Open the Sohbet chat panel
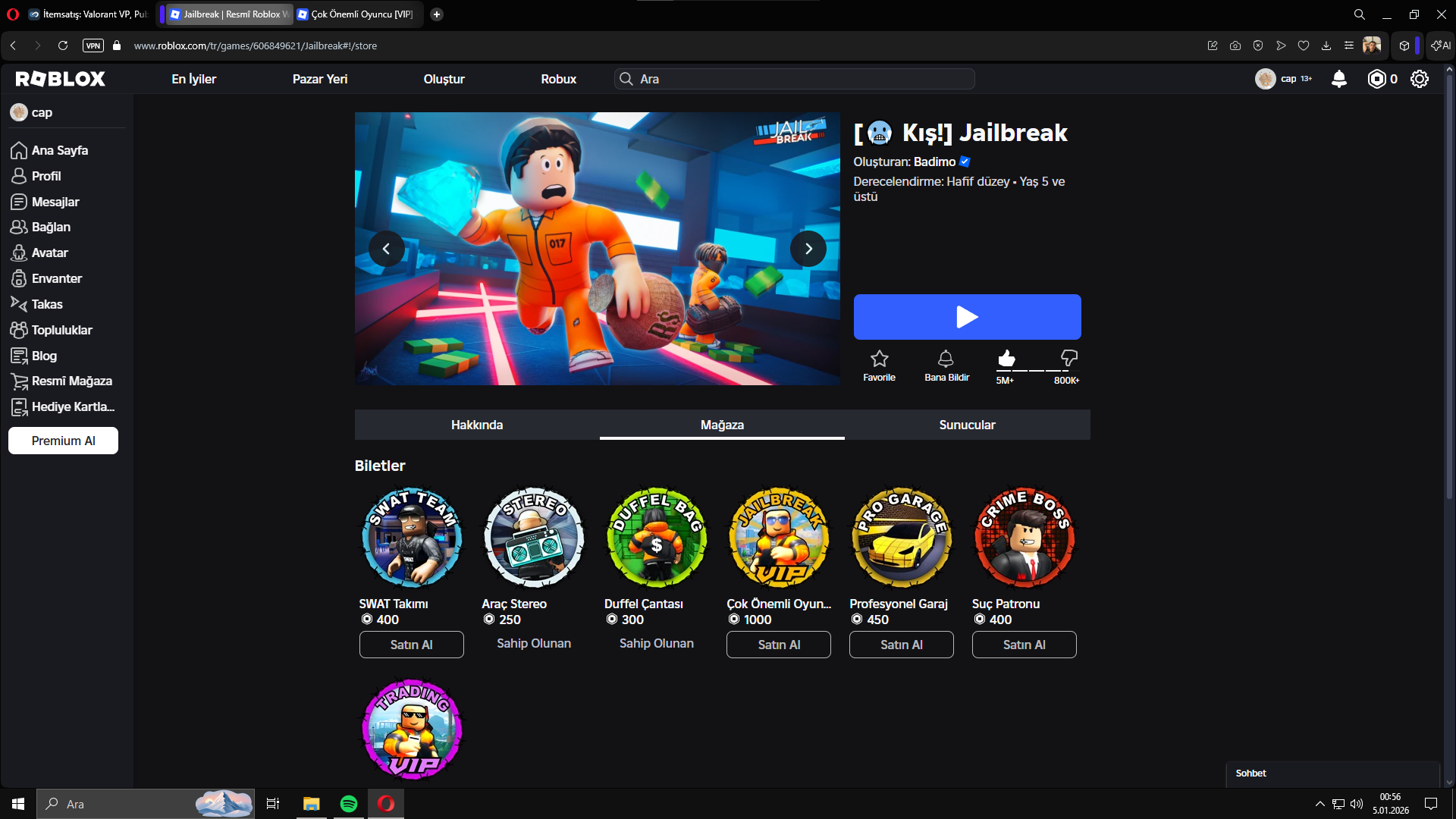The width and height of the screenshot is (1456, 819). point(1333,773)
